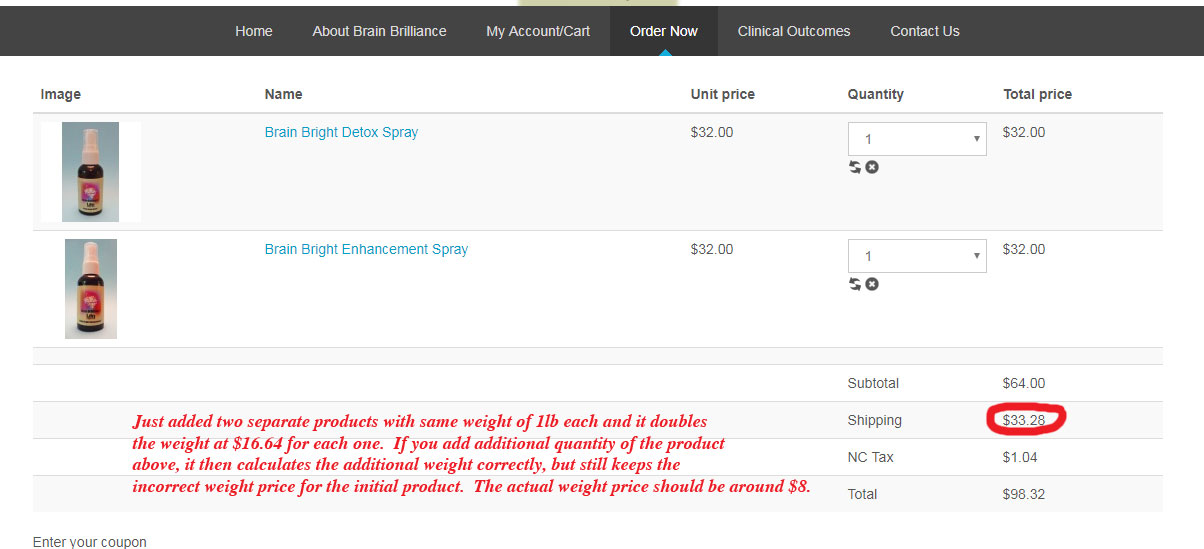Click the Detox Spray bottle thumbnail
The image size is (1204, 549).
[90, 172]
